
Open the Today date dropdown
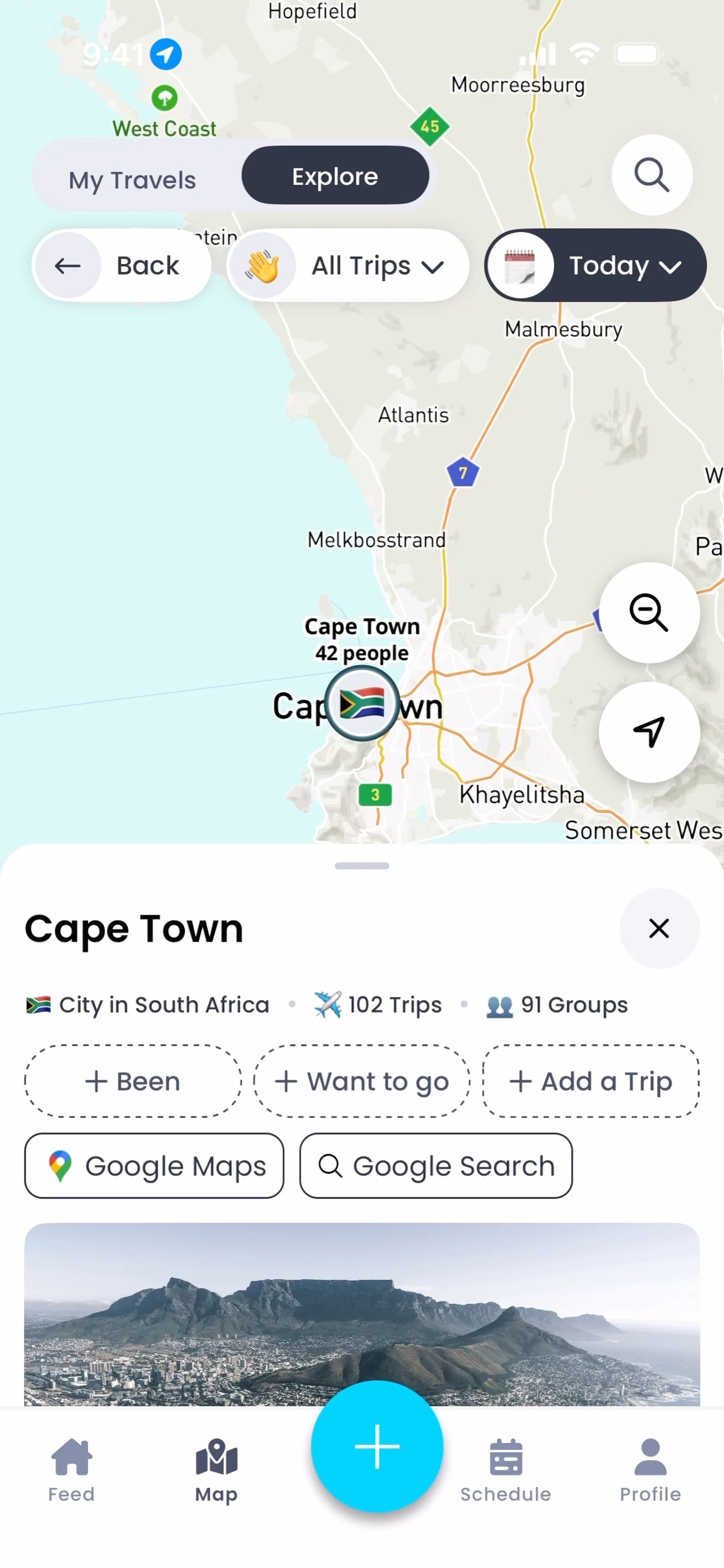[595, 265]
